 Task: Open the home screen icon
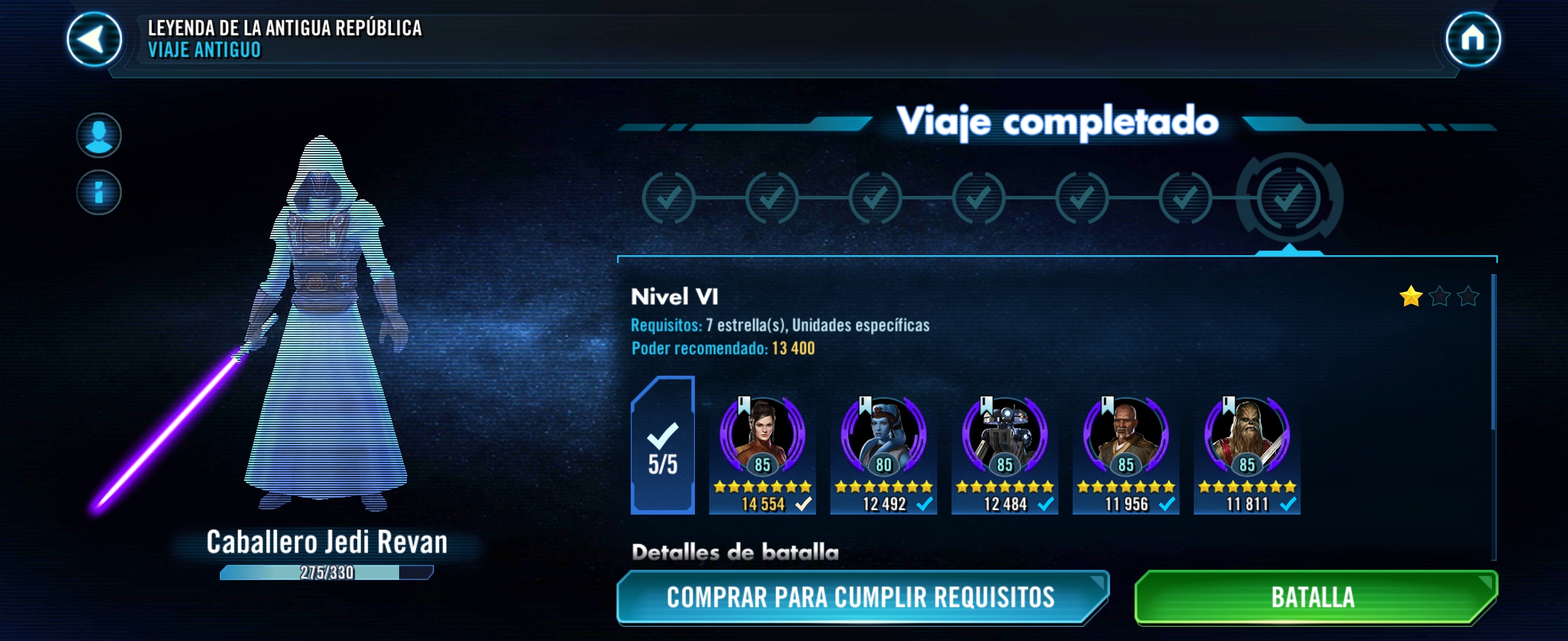[1472, 40]
